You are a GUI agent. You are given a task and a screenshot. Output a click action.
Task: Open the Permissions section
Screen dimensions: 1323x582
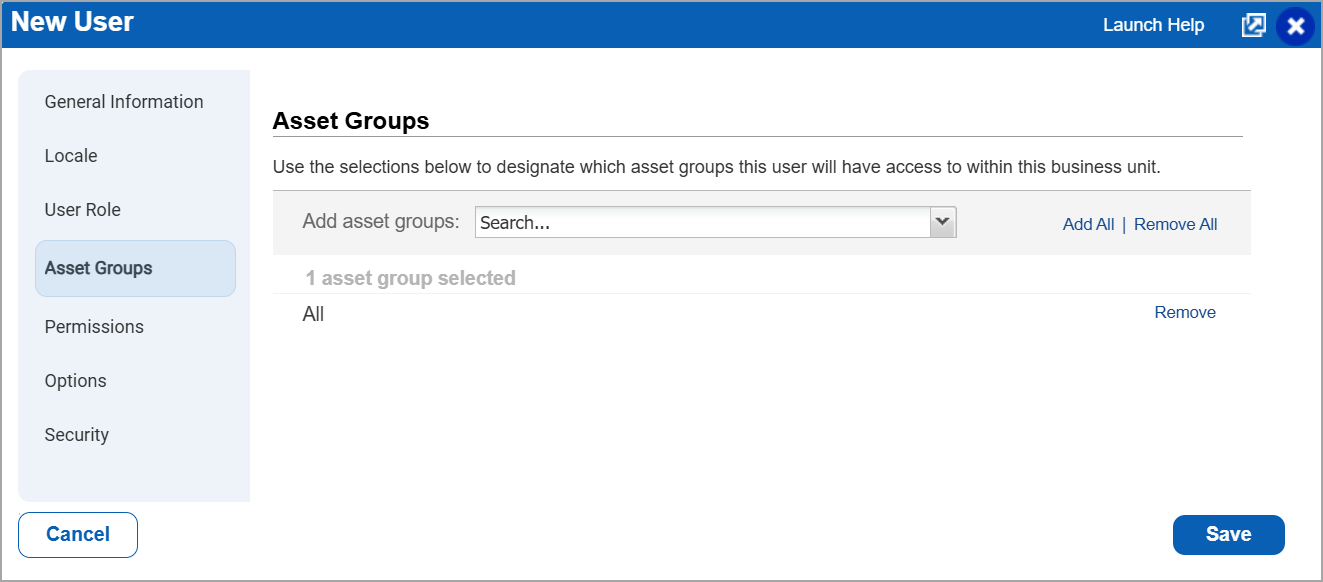click(93, 326)
